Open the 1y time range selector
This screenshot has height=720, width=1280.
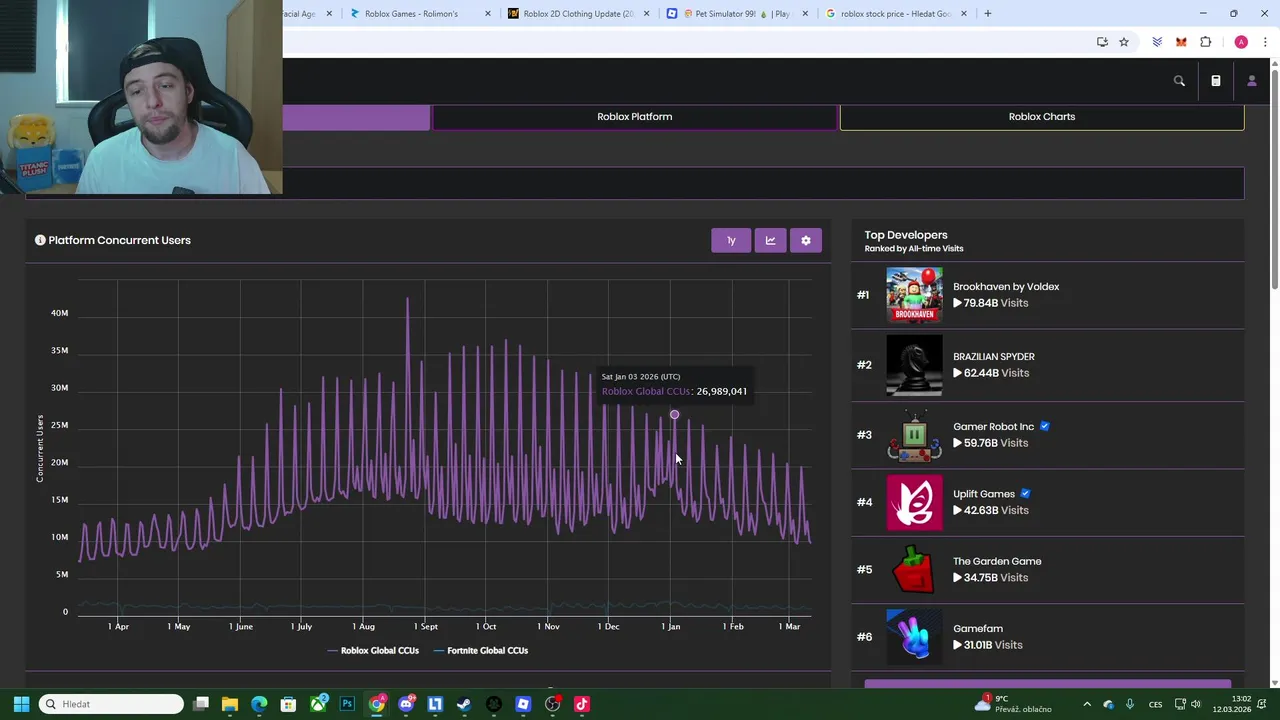(731, 240)
